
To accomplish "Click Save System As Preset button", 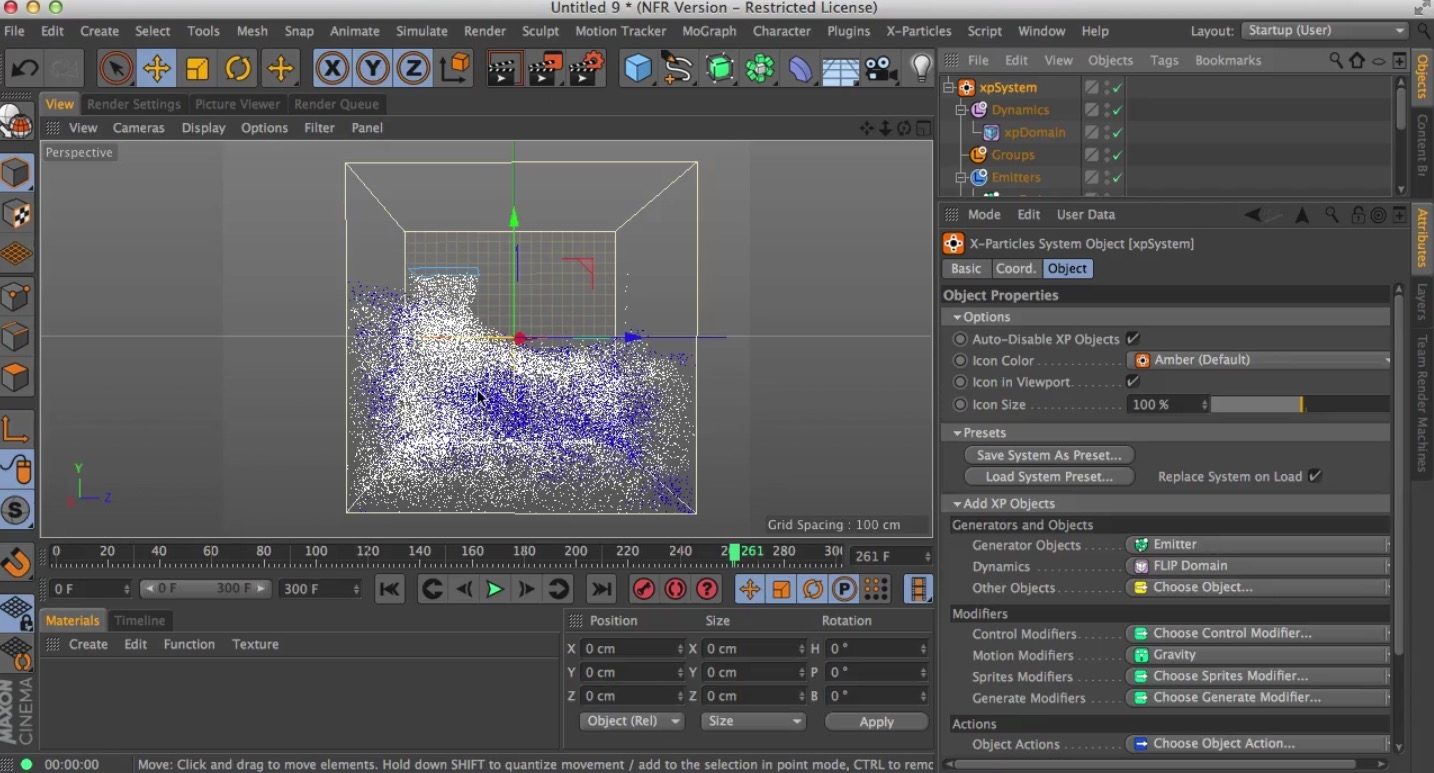I will tap(1050, 455).
